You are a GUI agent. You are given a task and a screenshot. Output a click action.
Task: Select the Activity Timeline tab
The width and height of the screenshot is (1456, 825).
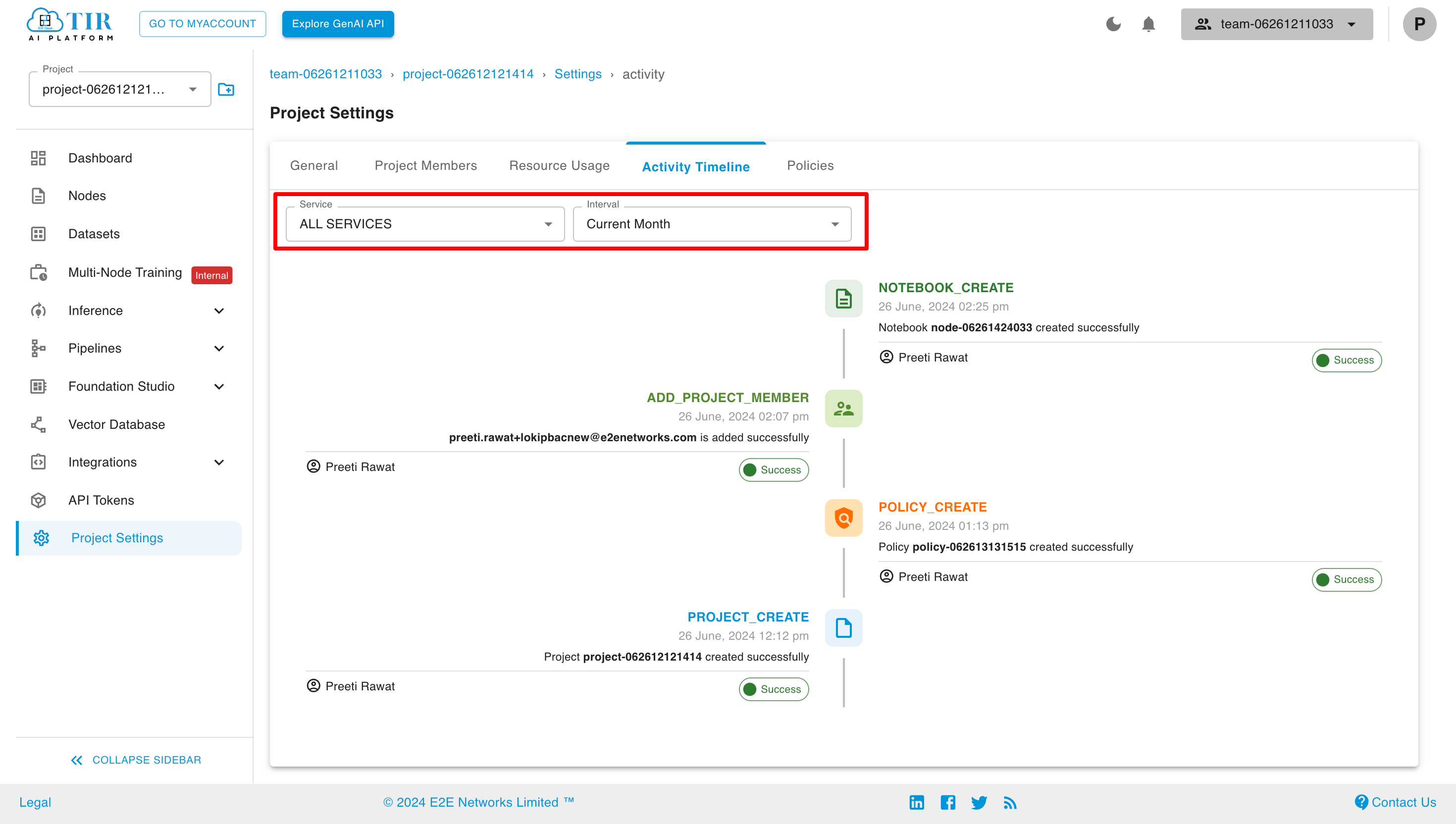[x=696, y=166]
